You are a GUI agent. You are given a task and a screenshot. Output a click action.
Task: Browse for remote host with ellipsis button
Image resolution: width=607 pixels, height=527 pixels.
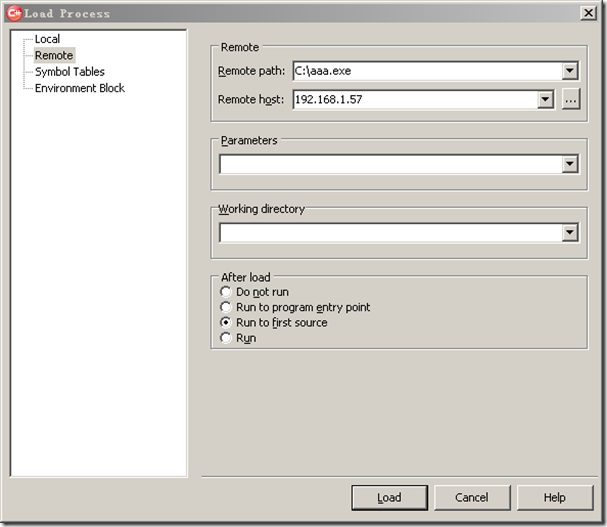click(x=571, y=100)
